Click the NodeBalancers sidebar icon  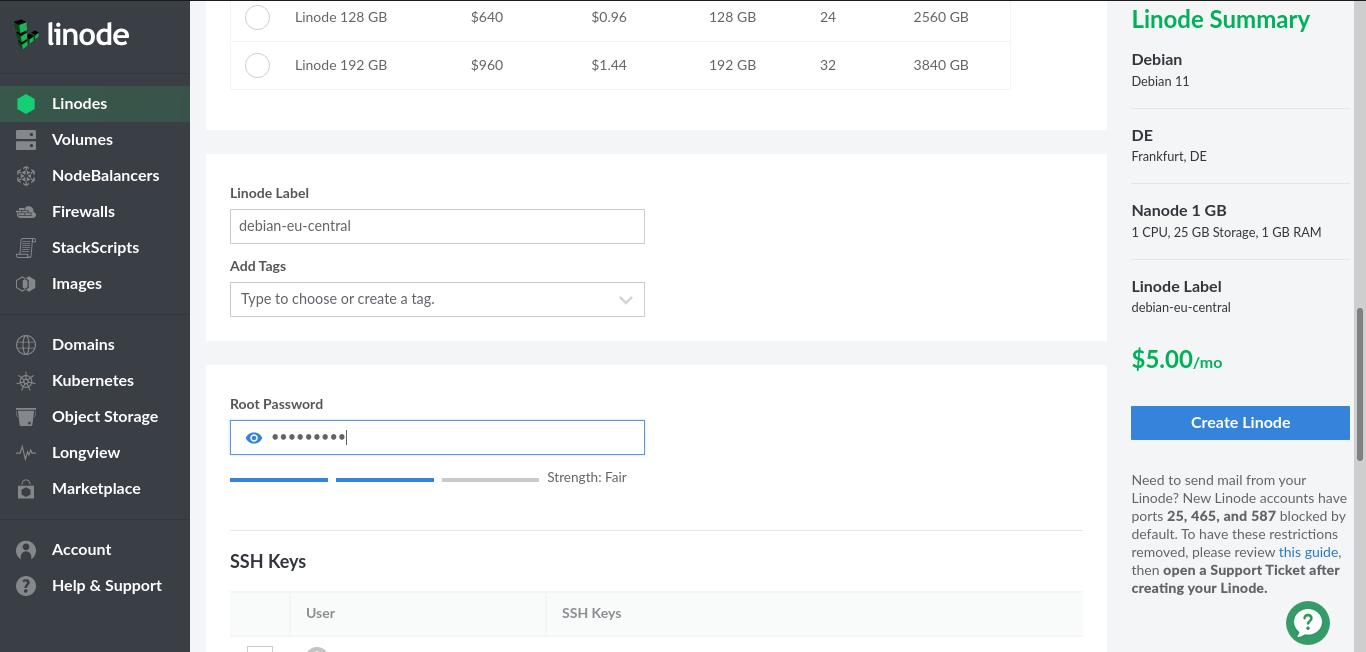pos(26,176)
